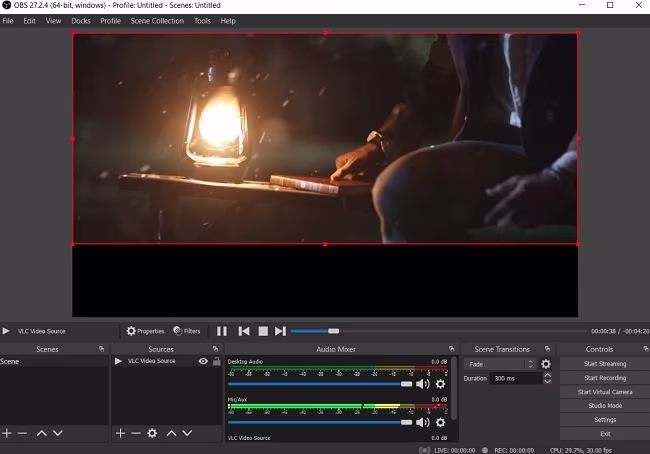
Task: Open transition properties gear icon
Action: point(546,364)
